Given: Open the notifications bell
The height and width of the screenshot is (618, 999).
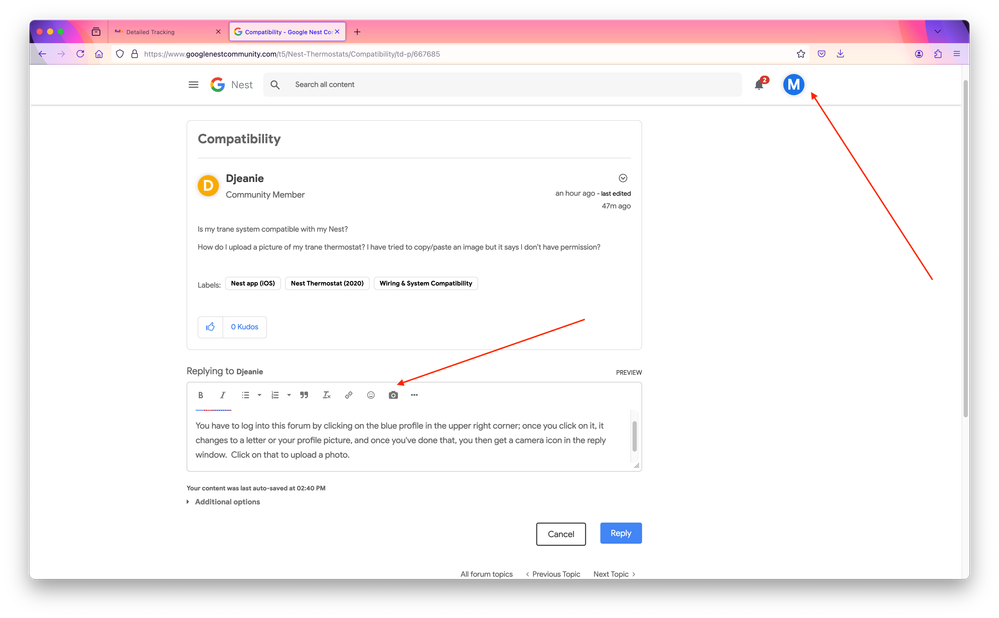Looking at the screenshot, I should click(x=759, y=84).
